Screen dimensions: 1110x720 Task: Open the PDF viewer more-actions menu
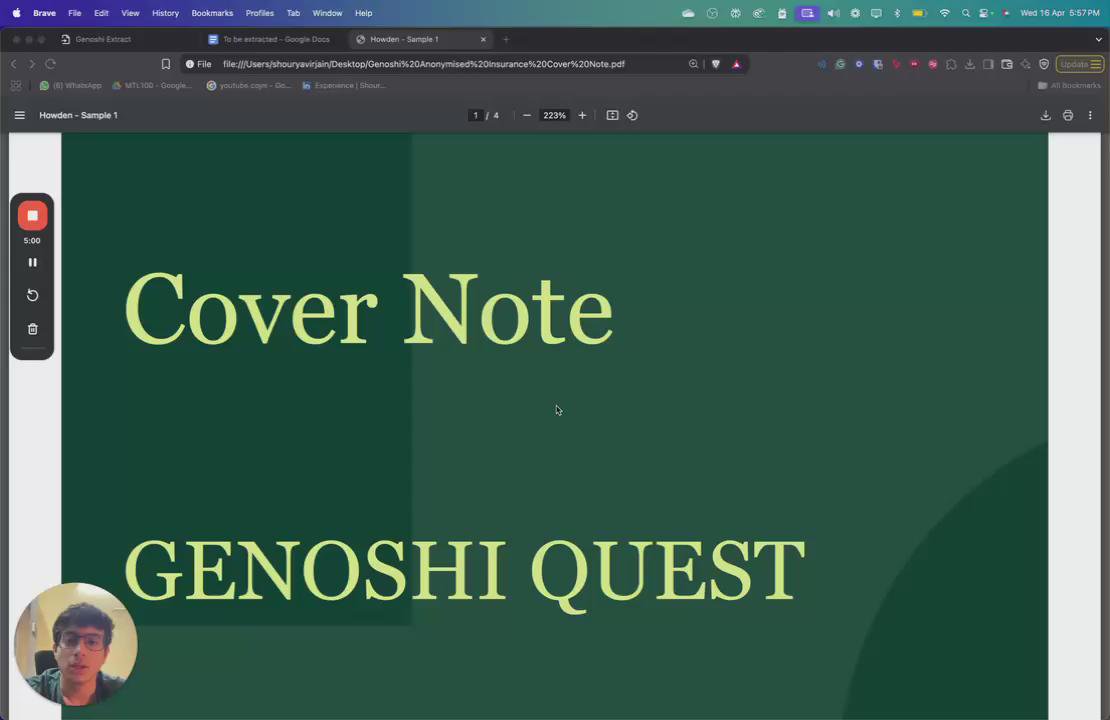pos(1090,115)
